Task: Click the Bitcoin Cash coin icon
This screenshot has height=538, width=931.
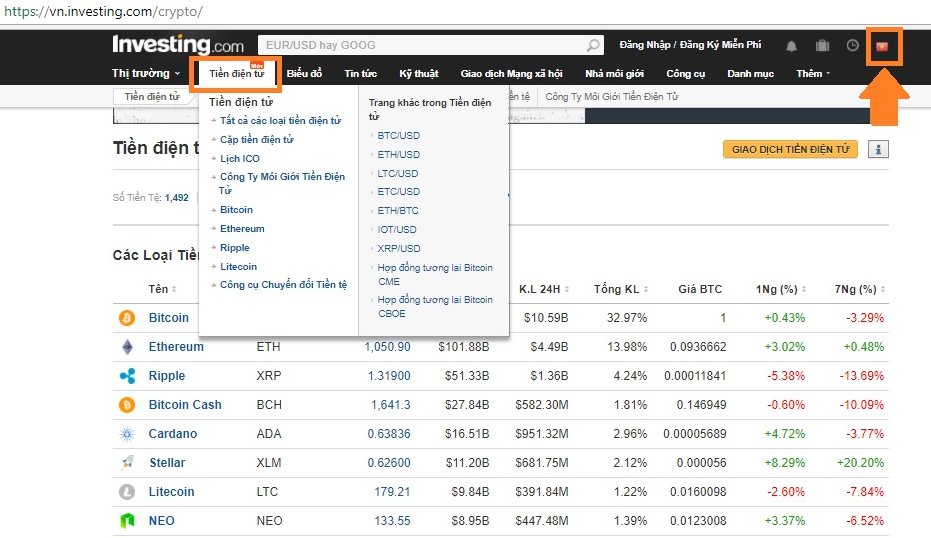Action: click(126, 405)
